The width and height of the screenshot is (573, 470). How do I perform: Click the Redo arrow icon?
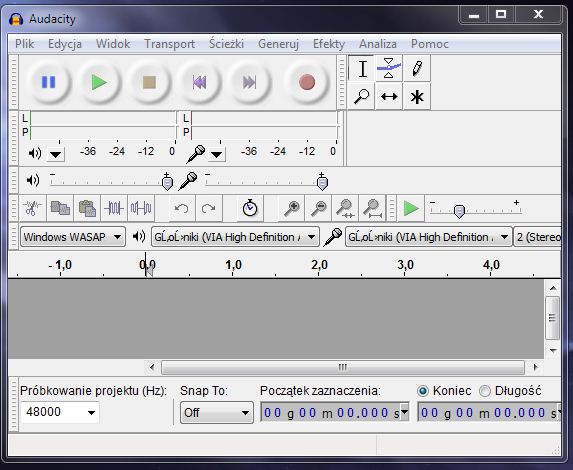209,208
